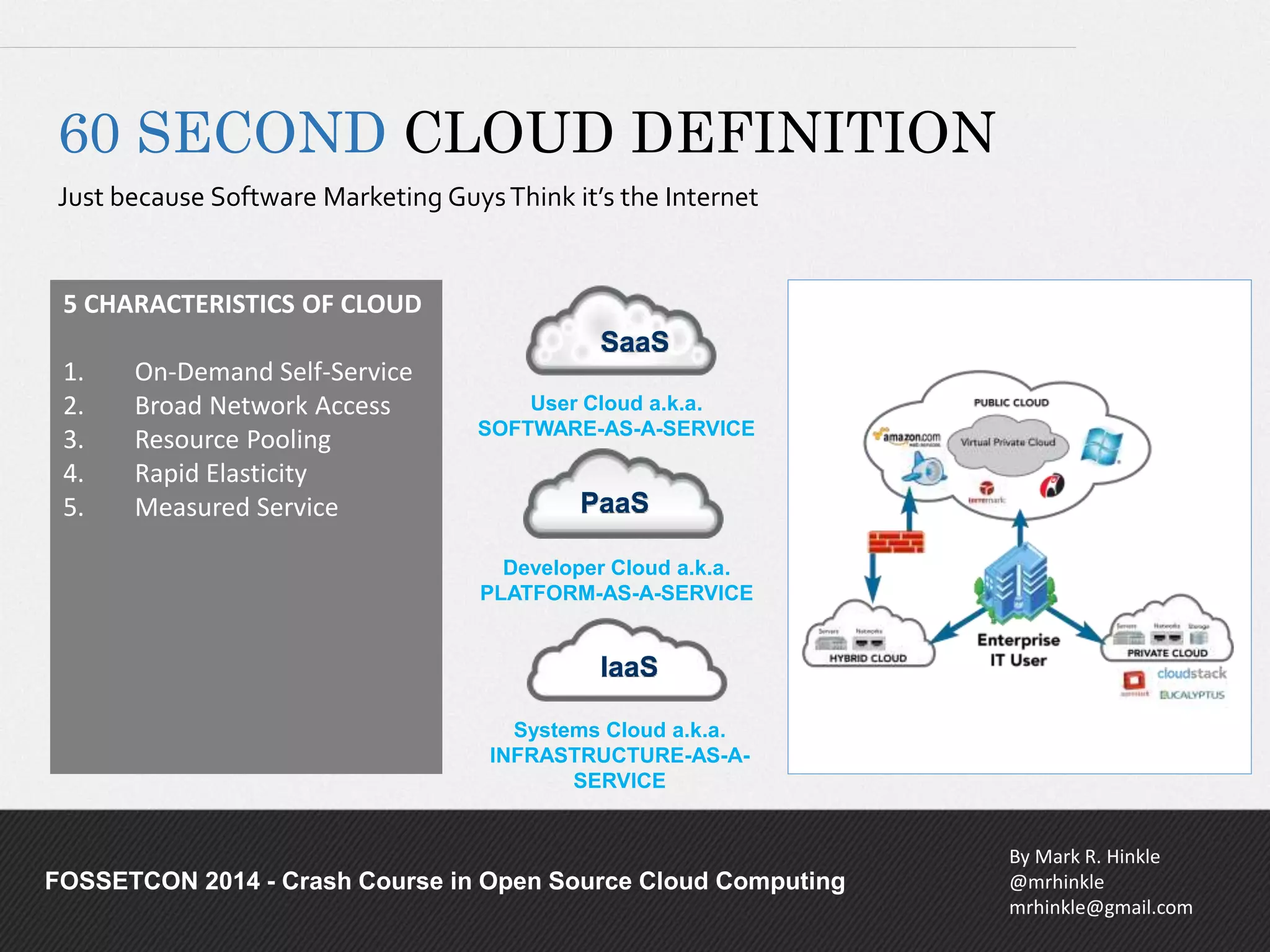Click 'Systems Cloud a.k.a.' text

pos(619,730)
